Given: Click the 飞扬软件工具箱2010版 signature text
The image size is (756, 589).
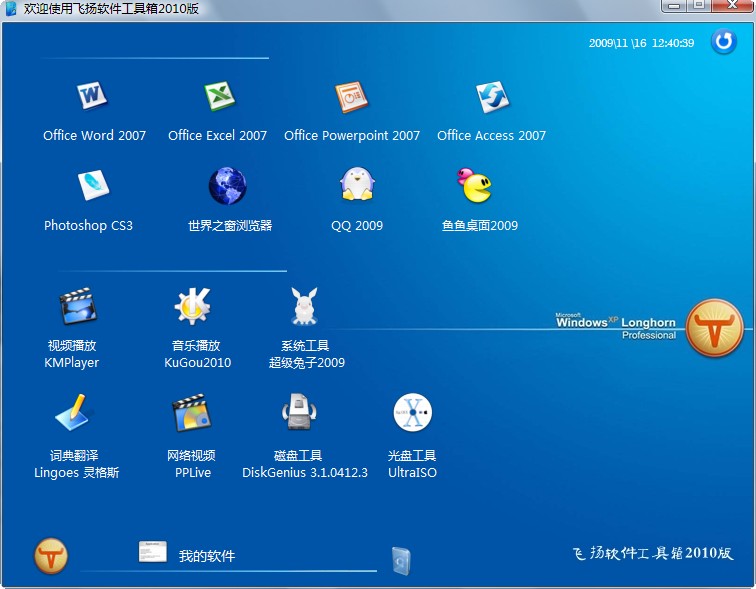Looking at the screenshot, I should click(x=653, y=553).
